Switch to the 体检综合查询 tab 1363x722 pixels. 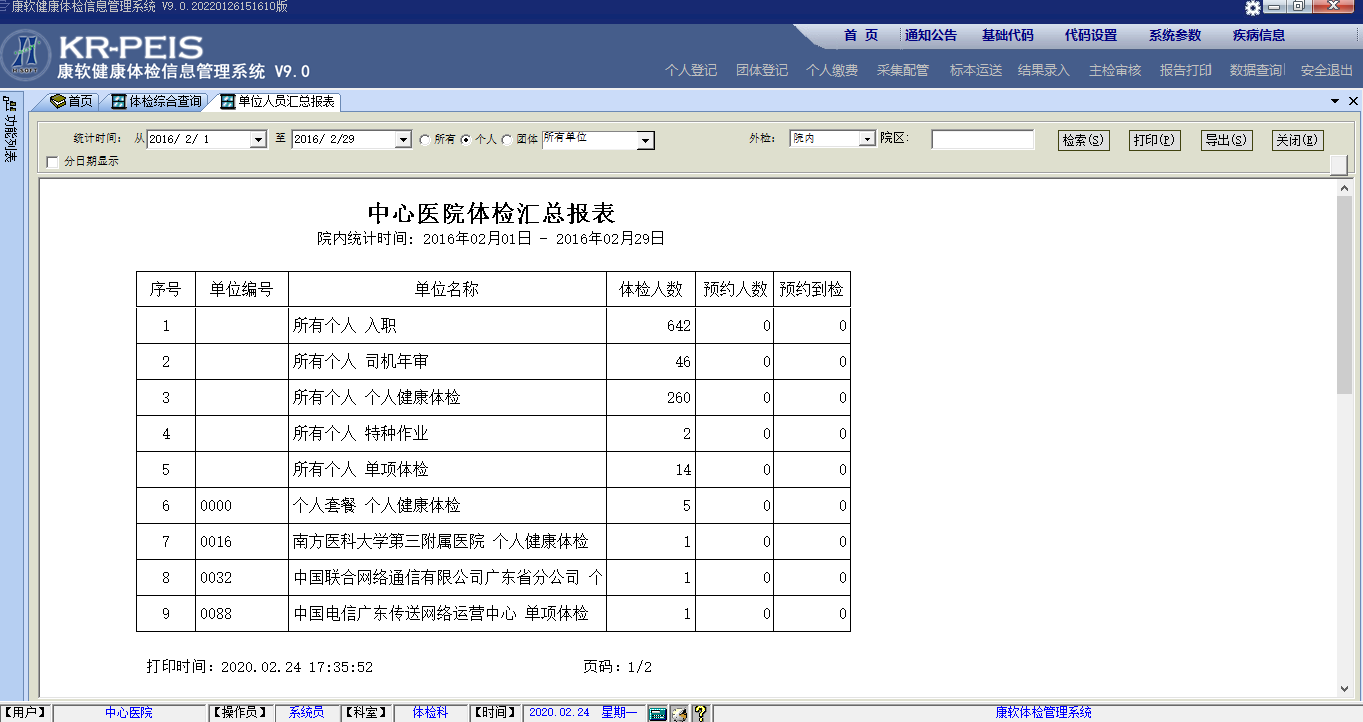(x=157, y=102)
